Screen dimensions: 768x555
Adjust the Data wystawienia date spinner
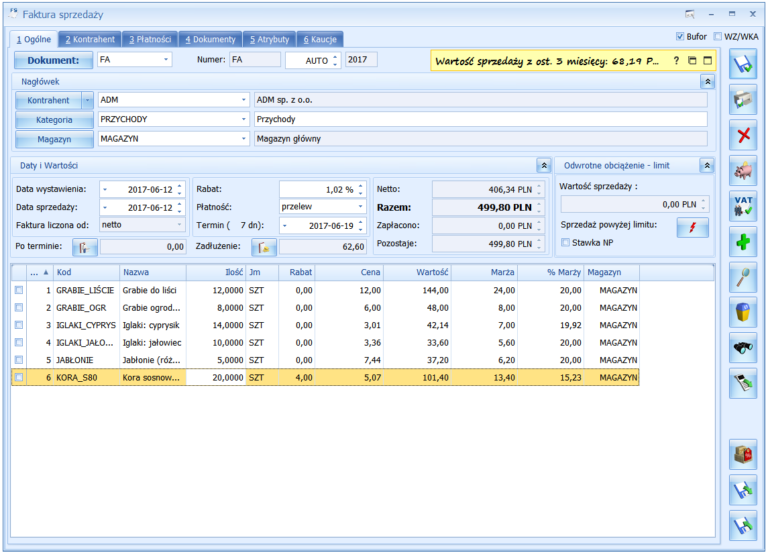point(180,189)
